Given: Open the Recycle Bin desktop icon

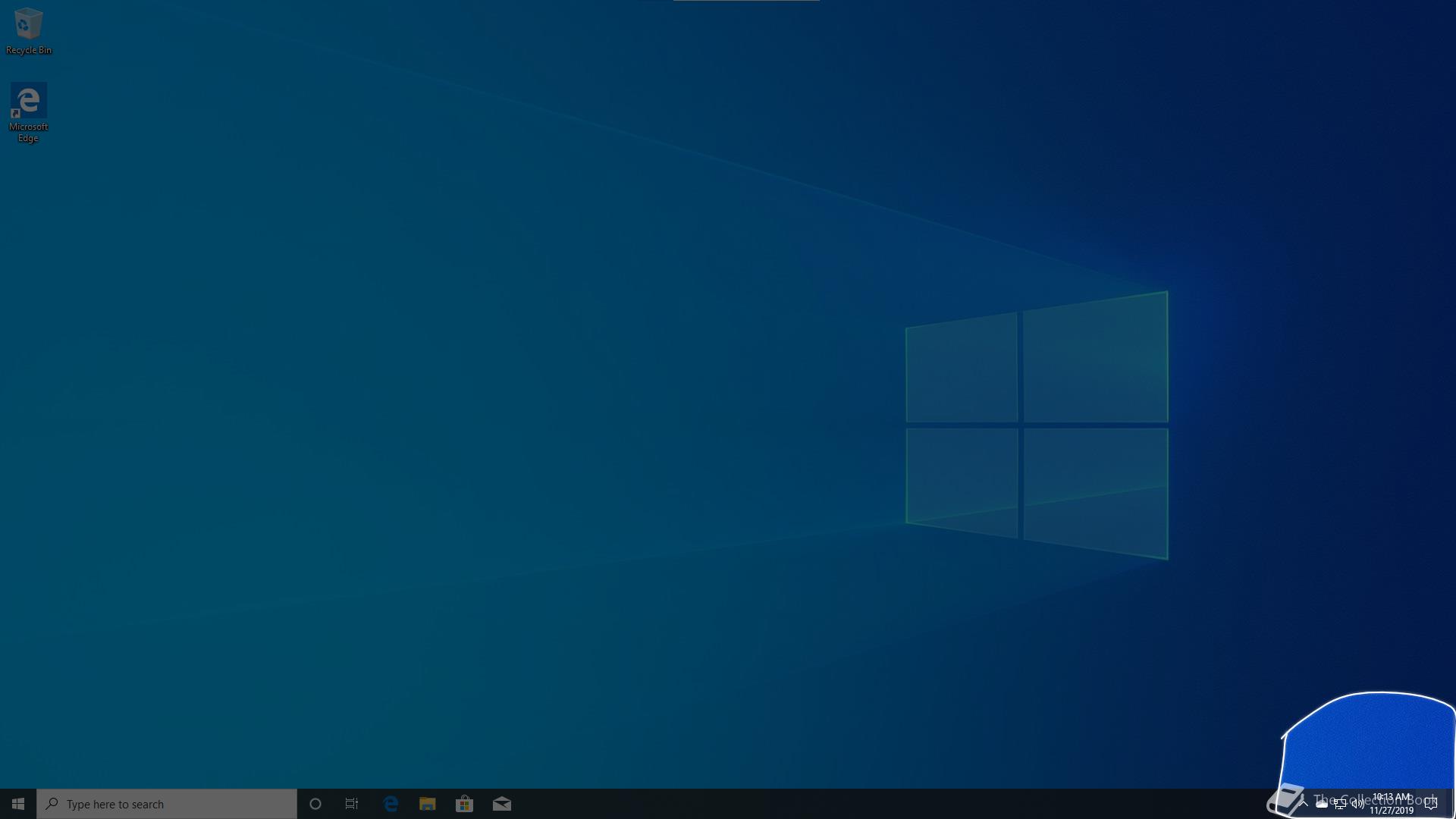Looking at the screenshot, I should (x=28, y=31).
